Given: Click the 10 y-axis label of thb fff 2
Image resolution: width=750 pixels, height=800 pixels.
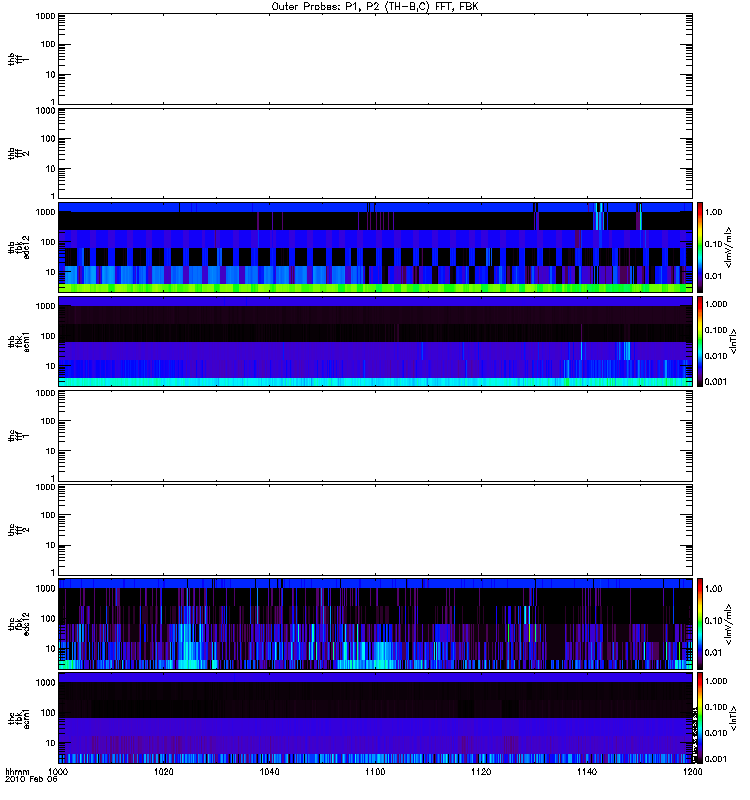Looking at the screenshot, I should tap(51, 169).
